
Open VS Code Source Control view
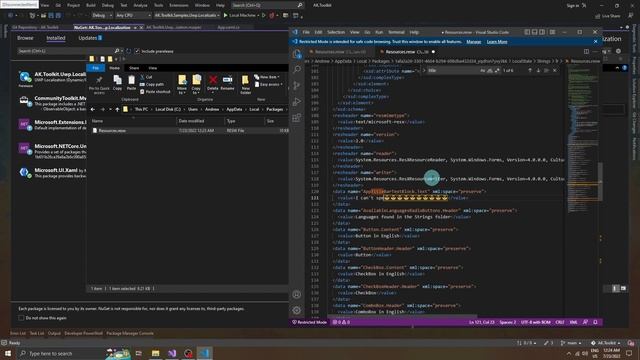[297, 85]
